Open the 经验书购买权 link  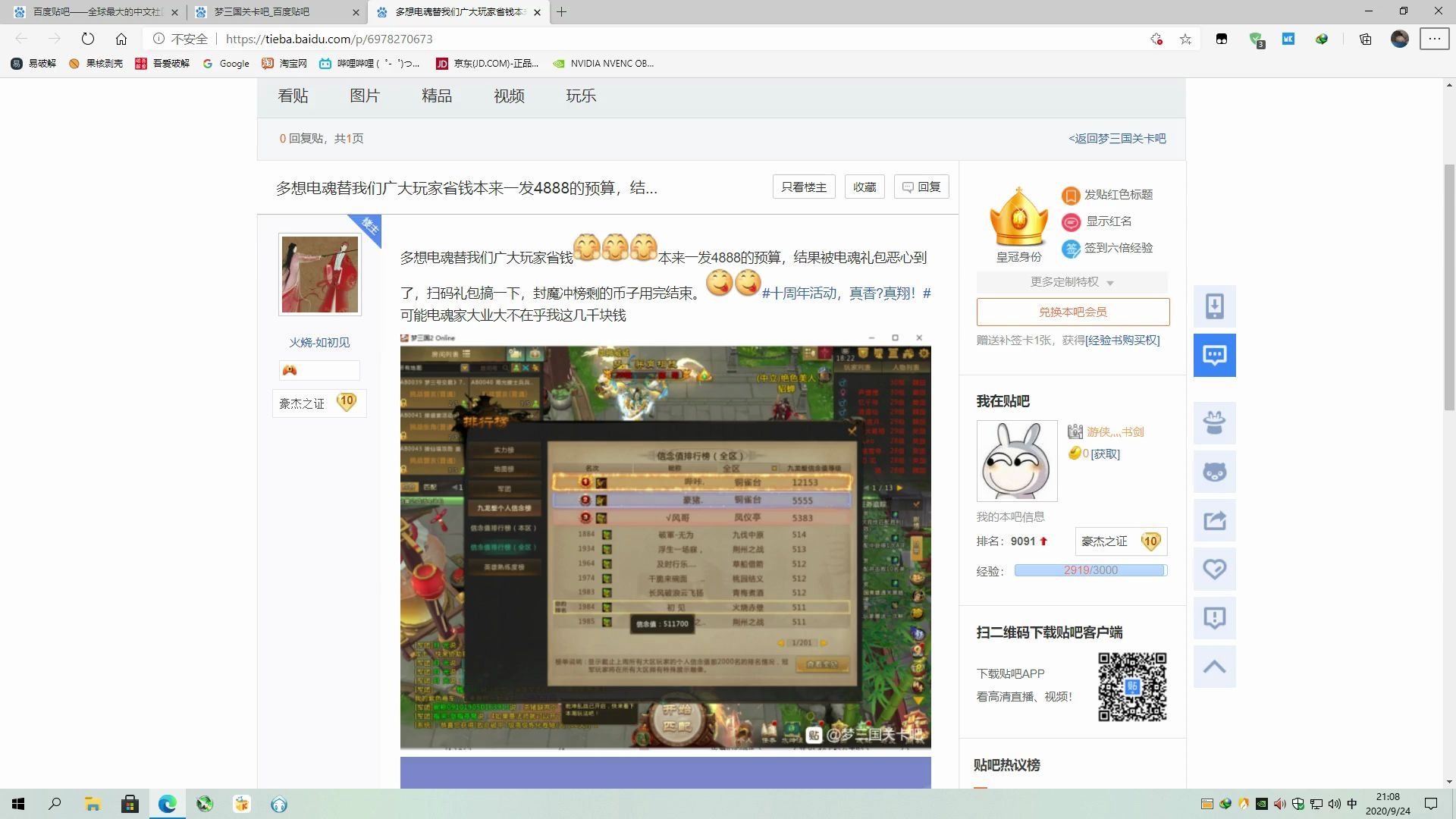1122,340
